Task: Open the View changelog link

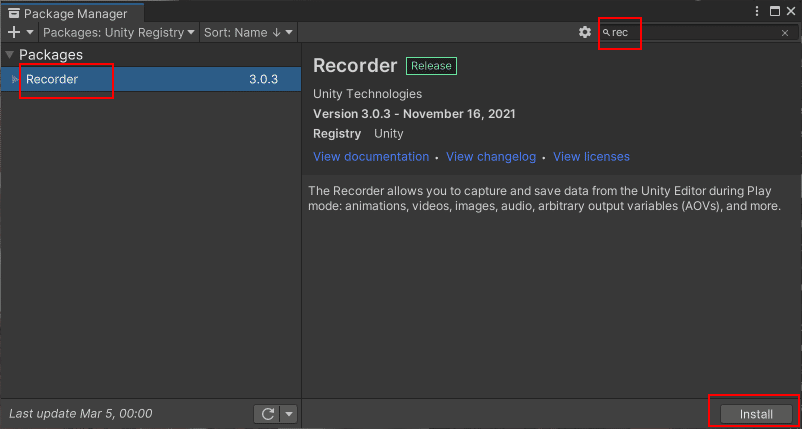Action: click(x=491, y=156)
